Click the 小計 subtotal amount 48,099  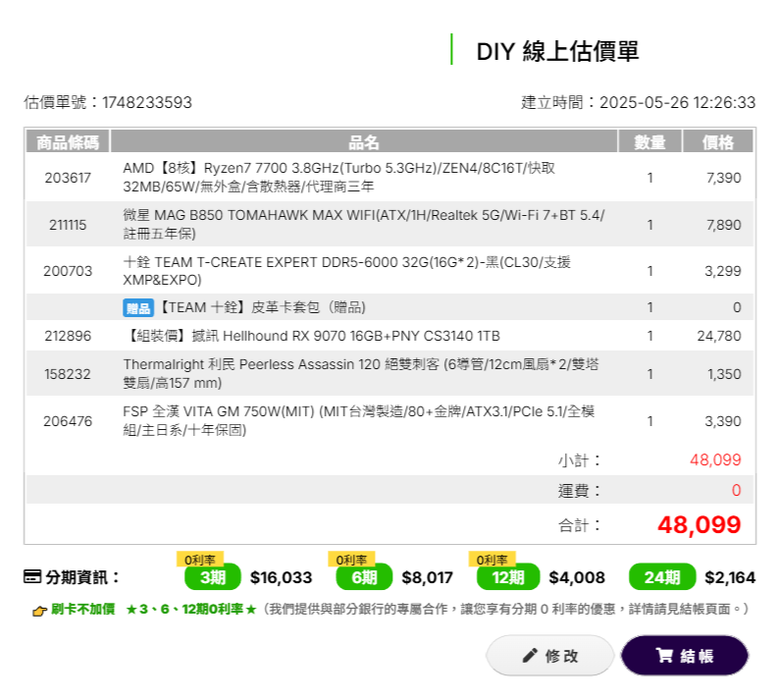715,460
